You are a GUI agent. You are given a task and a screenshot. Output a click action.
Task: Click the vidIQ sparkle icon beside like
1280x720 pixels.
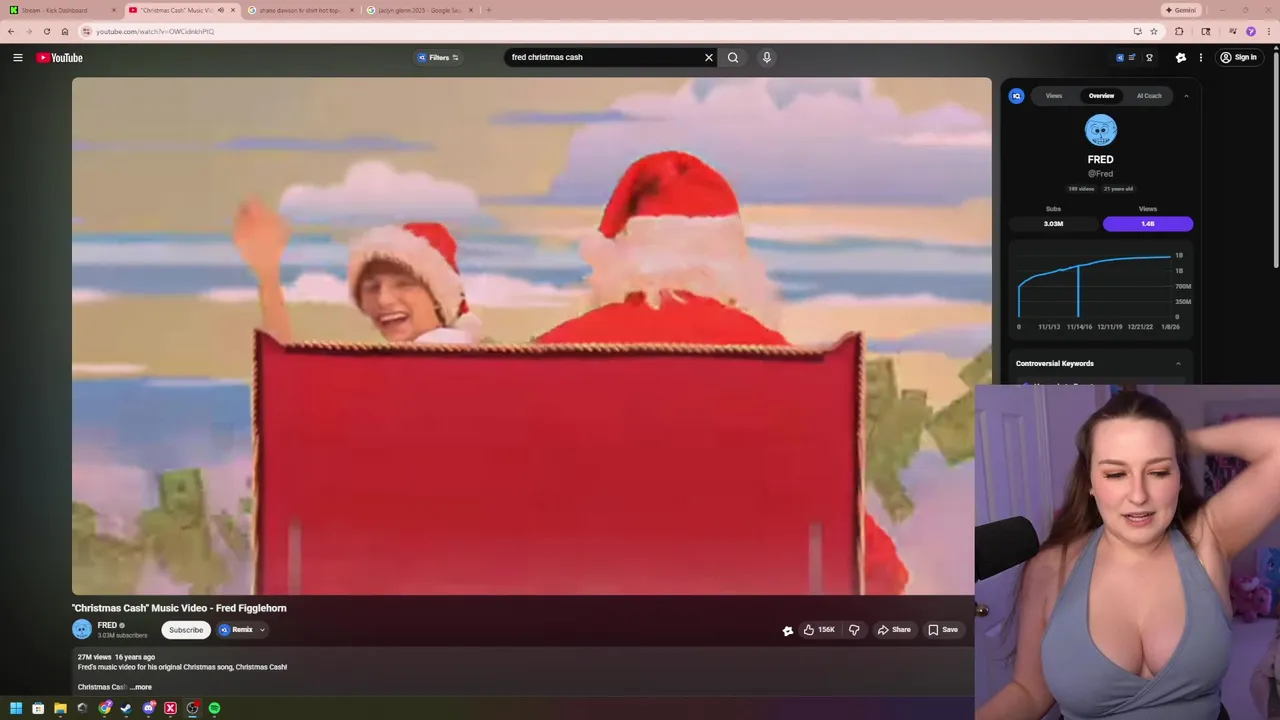pos(788,630)
